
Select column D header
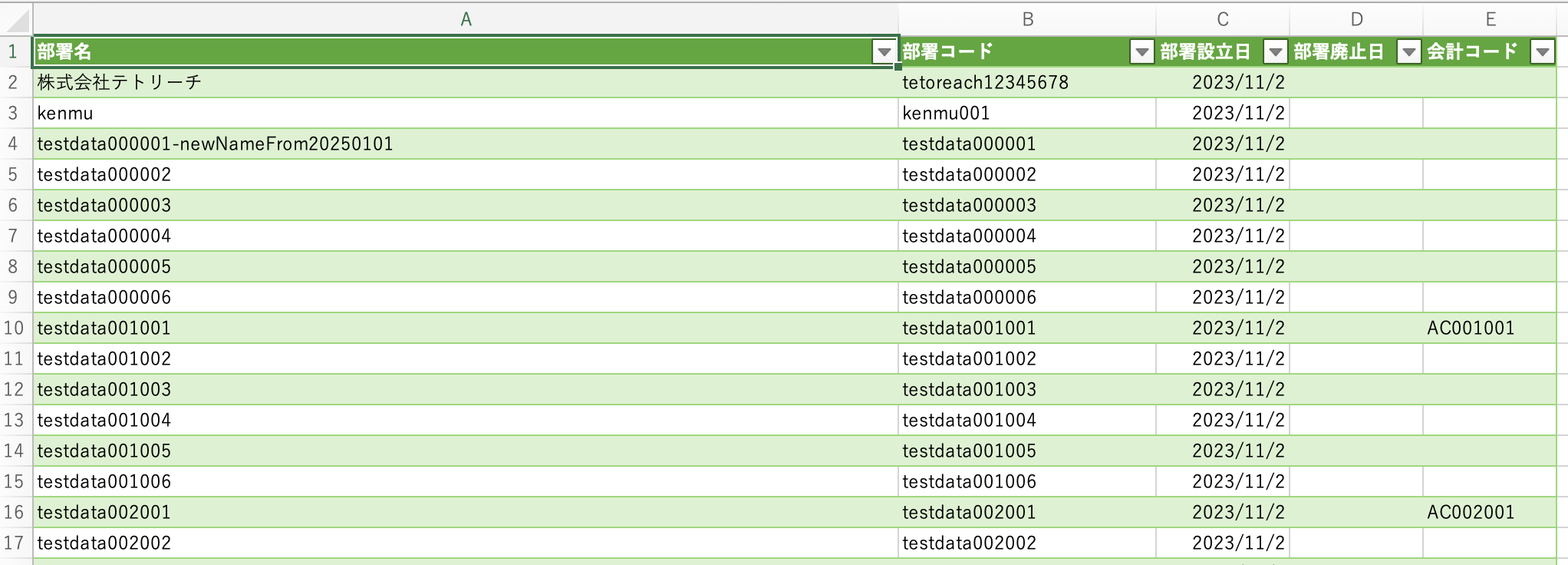click(1356, 19)
